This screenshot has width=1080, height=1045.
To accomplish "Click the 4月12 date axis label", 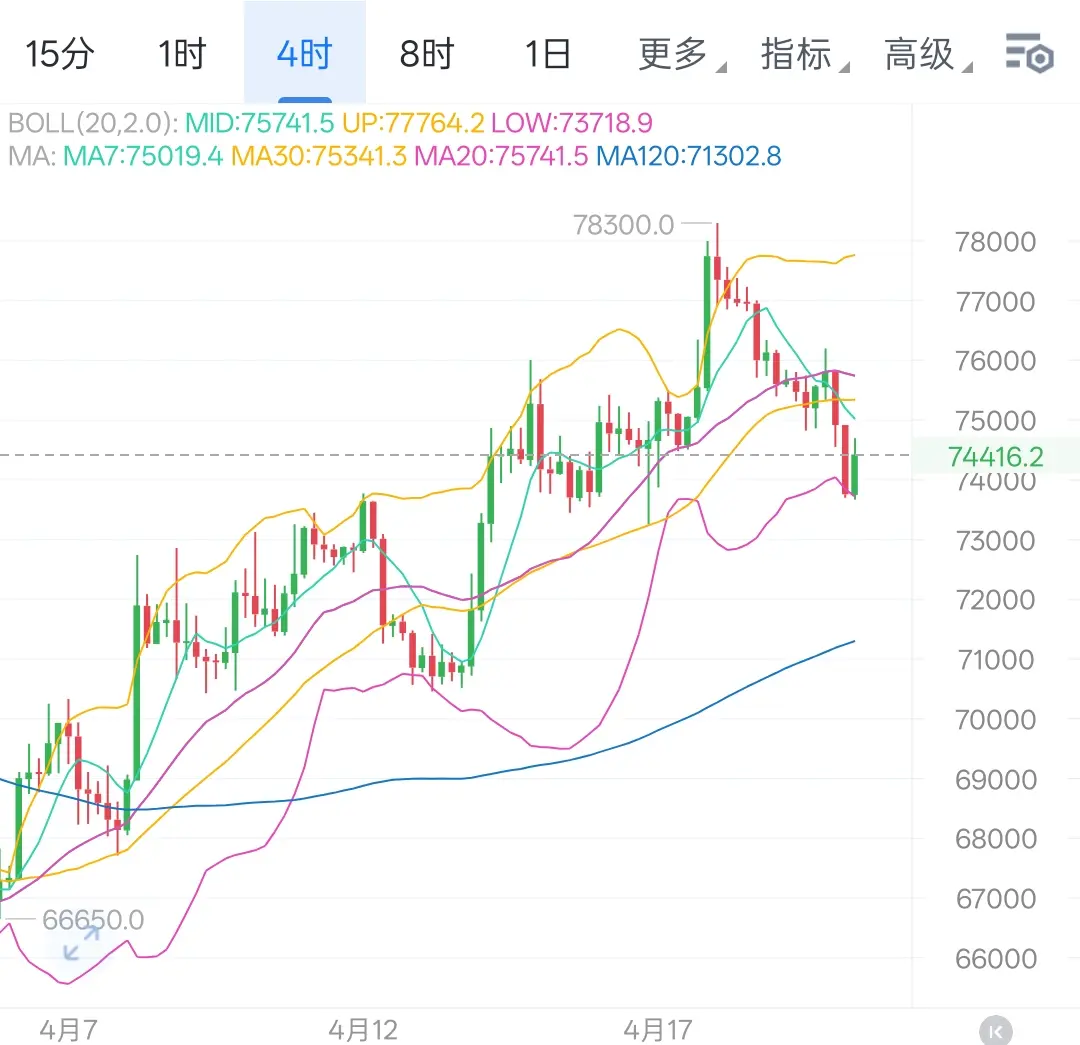I will pyautogui.click(x=363, y=1031).
